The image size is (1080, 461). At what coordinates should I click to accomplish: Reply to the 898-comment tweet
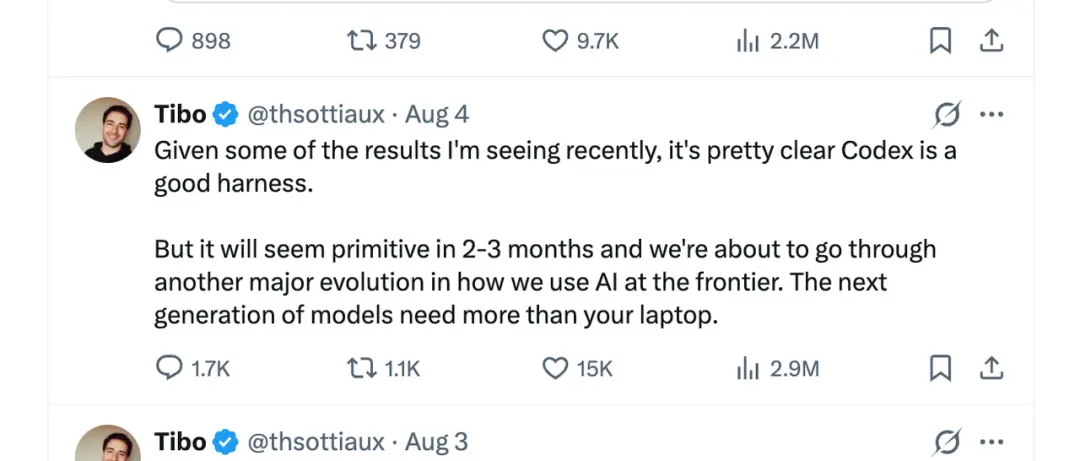point(194,41)
